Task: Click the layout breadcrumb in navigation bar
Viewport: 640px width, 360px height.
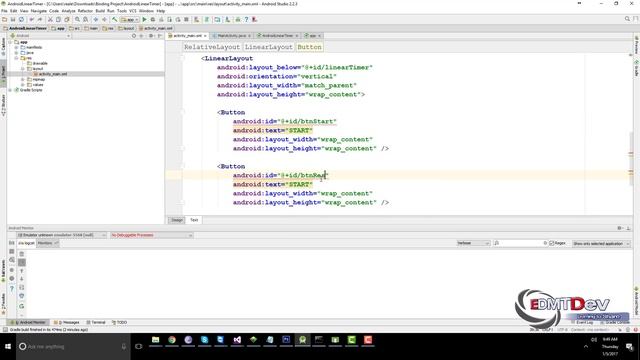Action: pos(126,29)
